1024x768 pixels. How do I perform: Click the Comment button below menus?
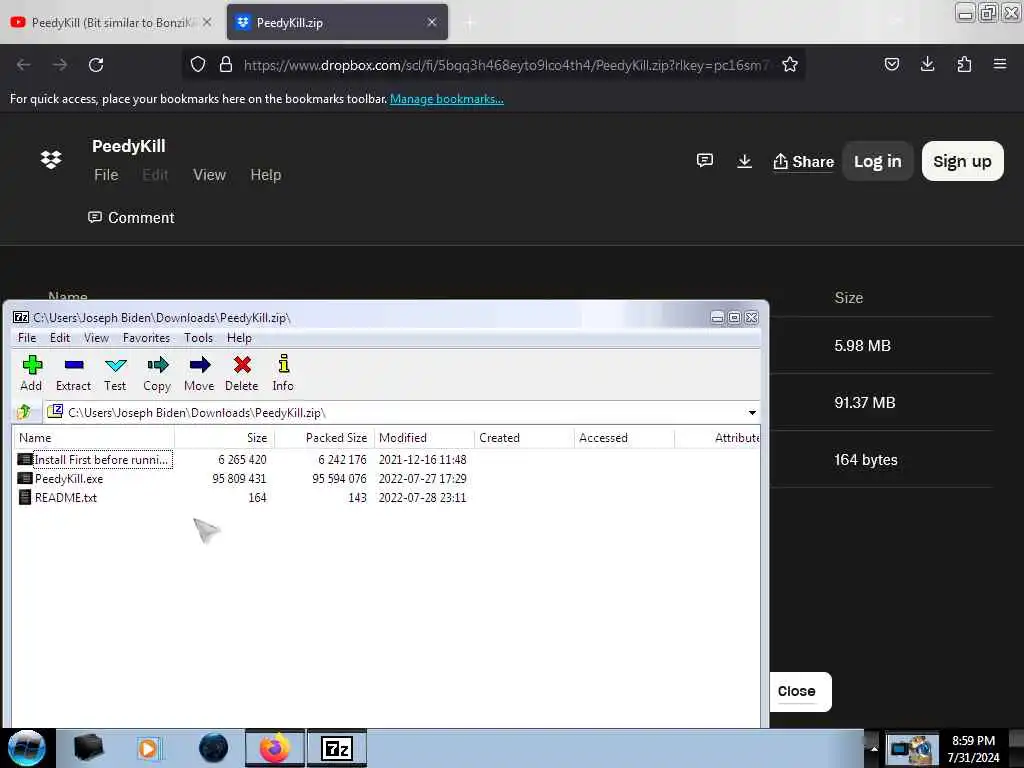131,217
